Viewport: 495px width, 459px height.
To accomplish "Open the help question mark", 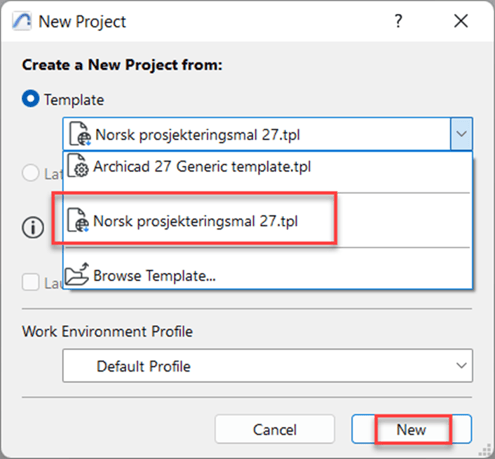I will (x=398, y=21).
